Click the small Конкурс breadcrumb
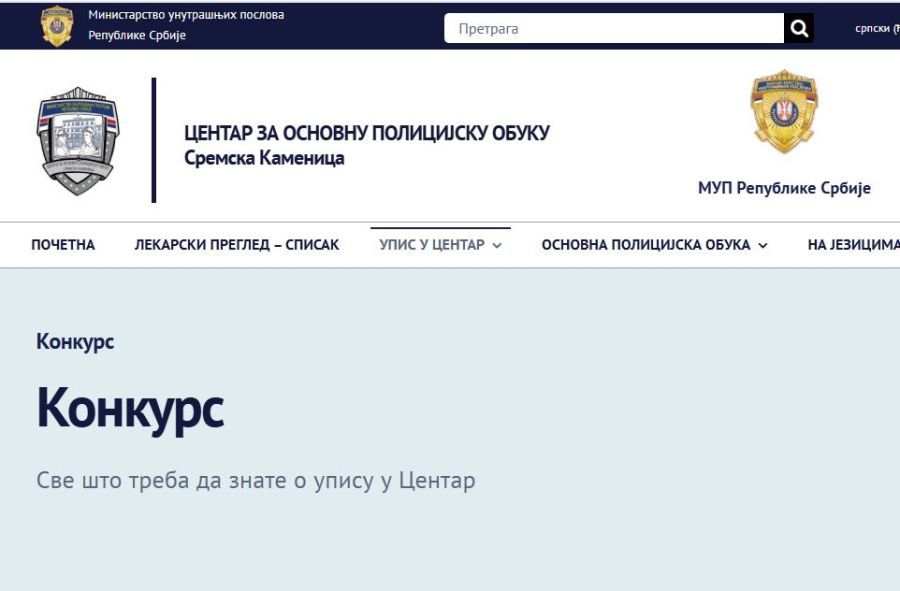The image size is (900, 591). click(75, 342)
